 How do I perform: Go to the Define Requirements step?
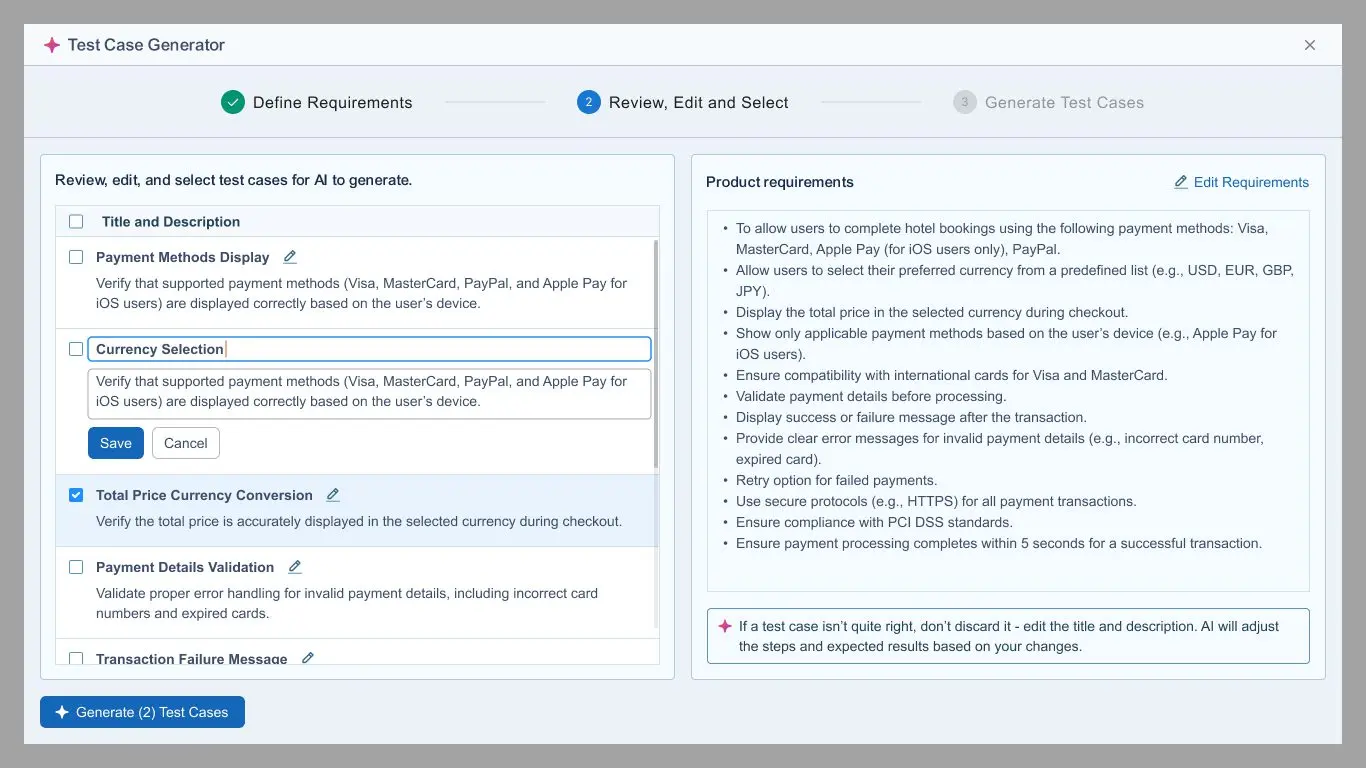[317, 102]
